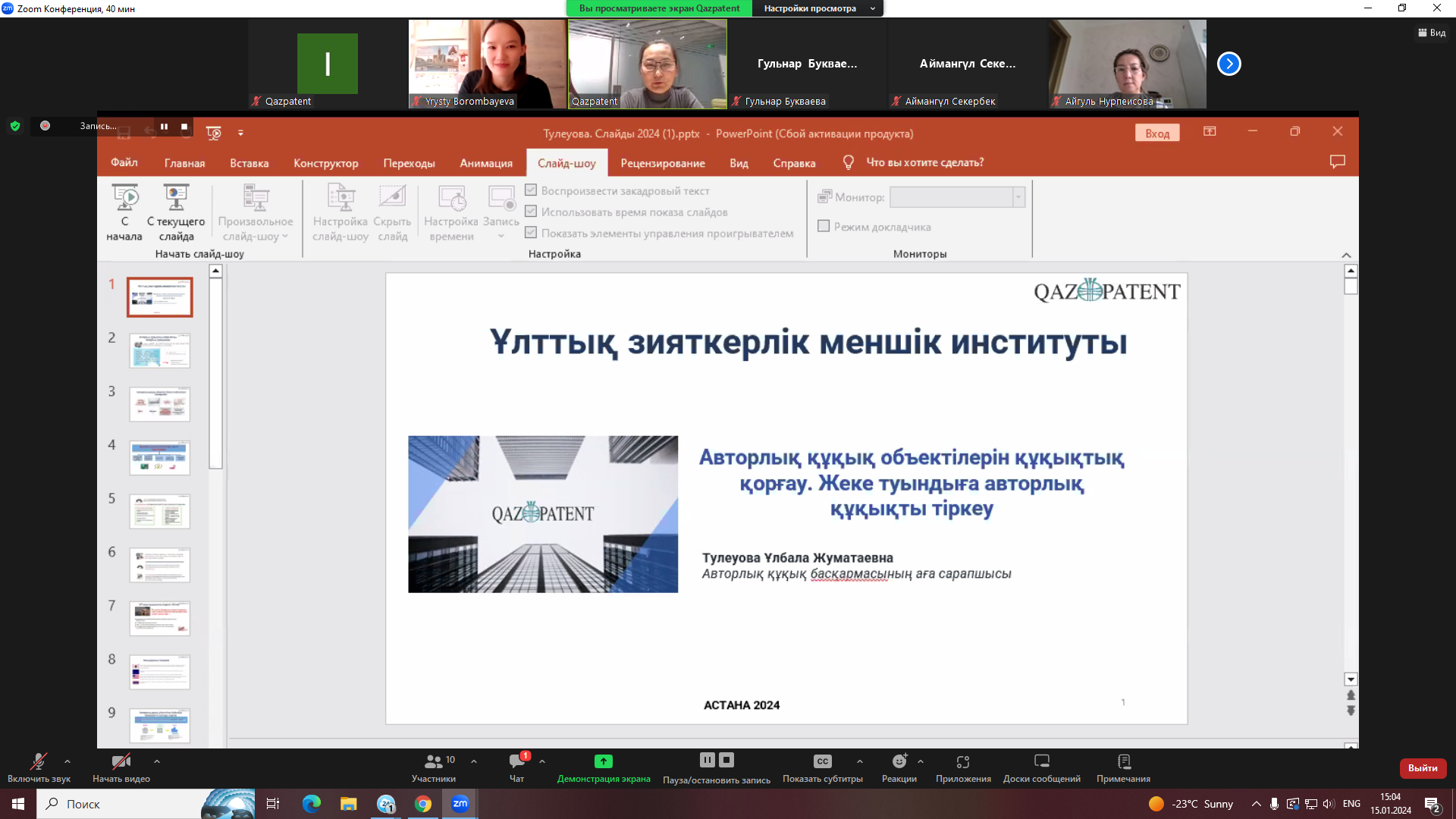Viewport: 1456px width, 819px height.
Task: Switch to Рецензирование ribbon tab
Action: [662, 163]
